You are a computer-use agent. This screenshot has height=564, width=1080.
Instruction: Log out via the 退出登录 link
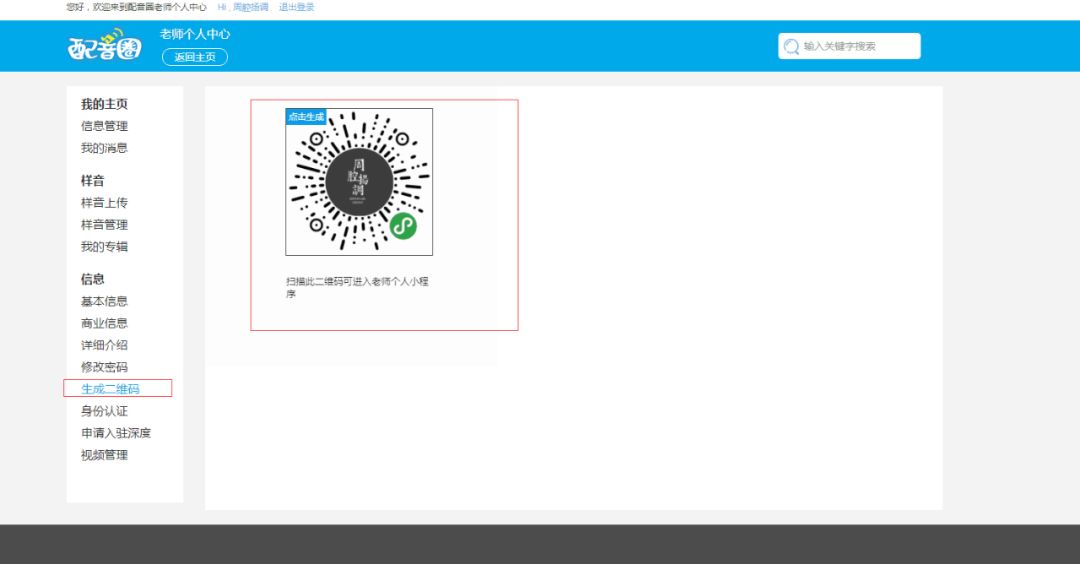click(297, 7)
